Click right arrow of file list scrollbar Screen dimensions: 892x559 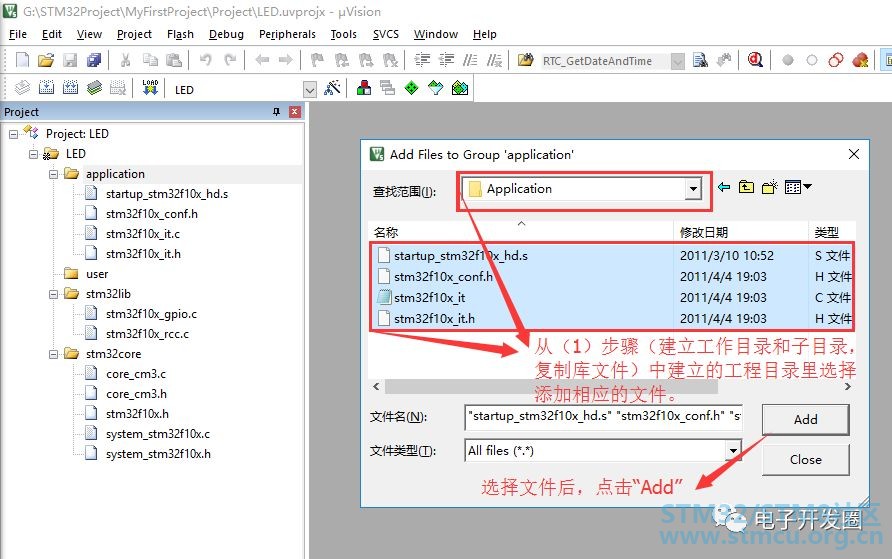(x=848, y=387)
